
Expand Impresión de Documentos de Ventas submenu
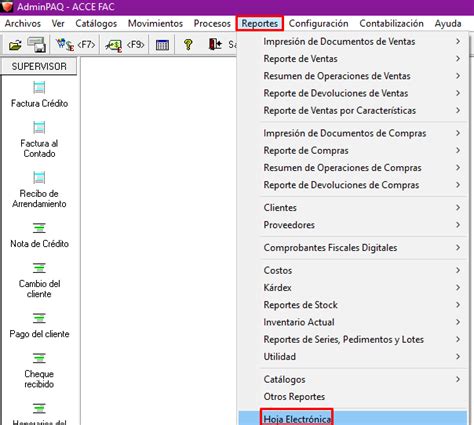[x=353, y=42]
